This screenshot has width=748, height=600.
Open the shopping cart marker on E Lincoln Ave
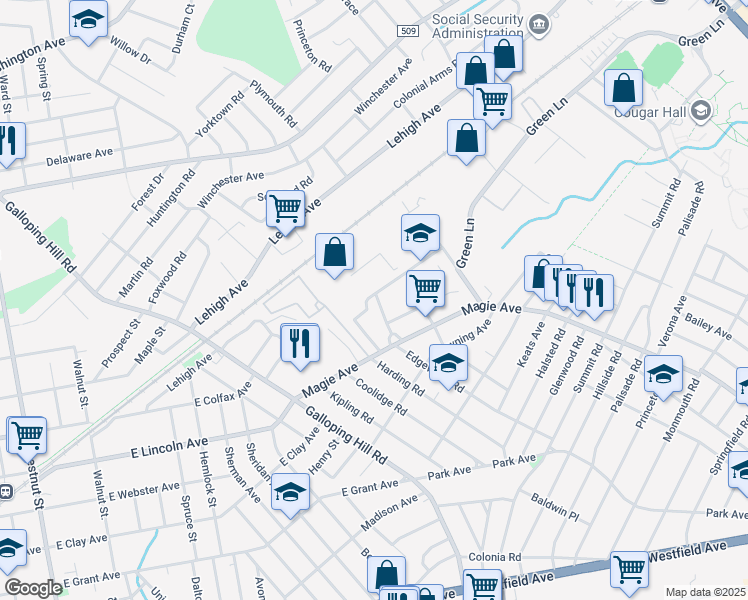pyautogui.click(x=26, y=435)
